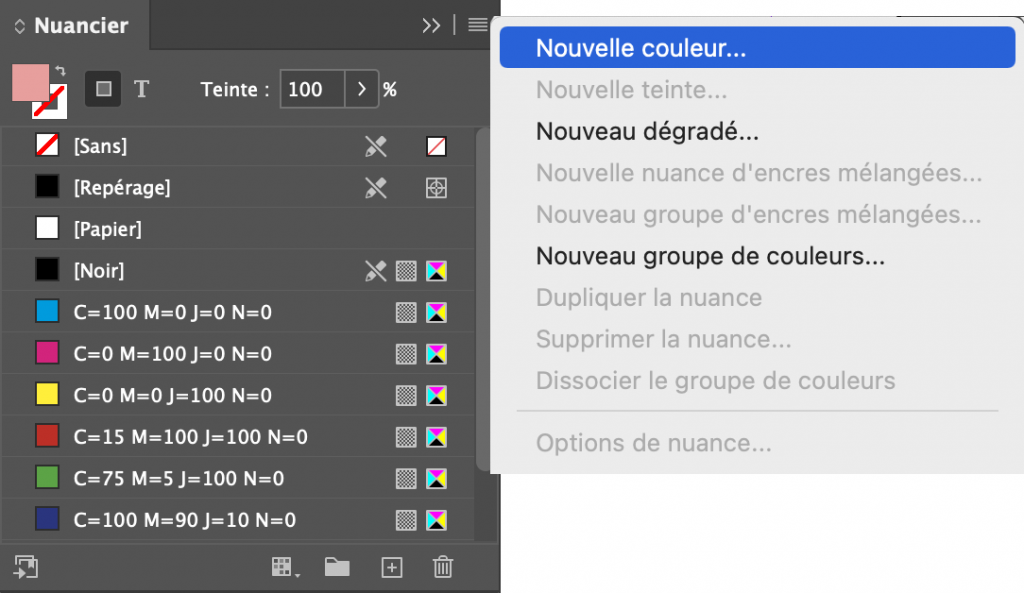Open the swatch view grid icon menu

[285, 568]
